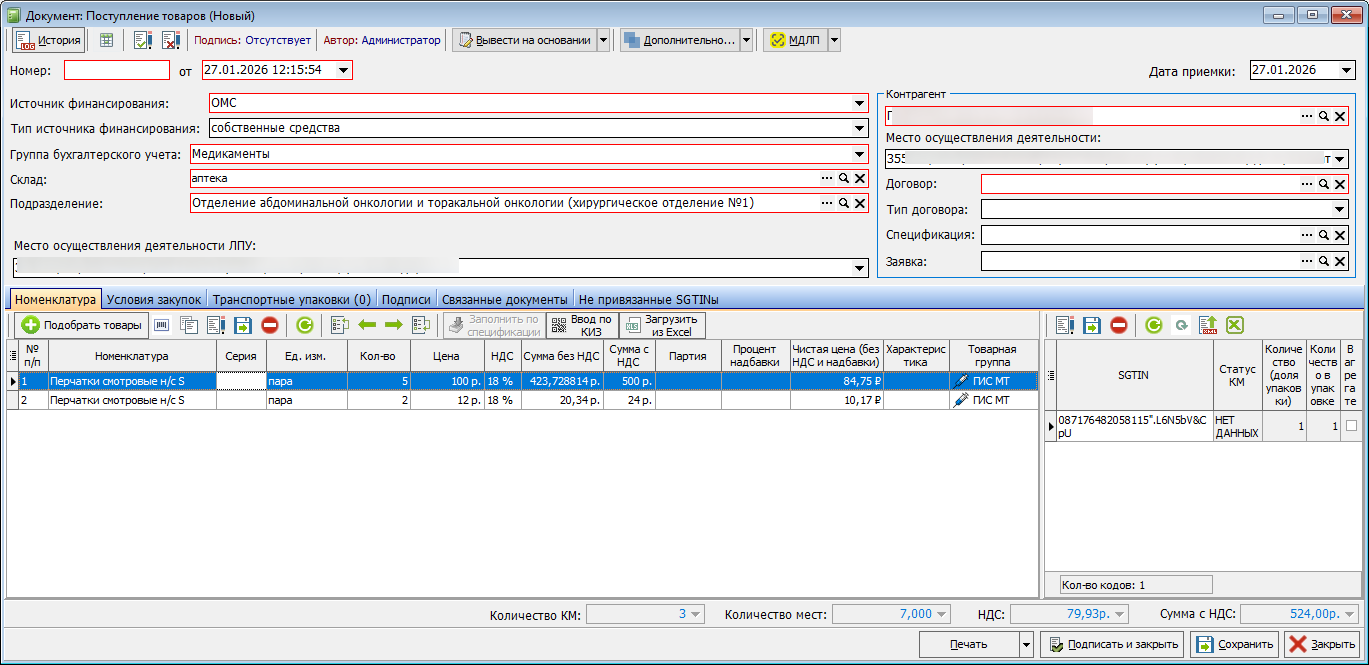The height and width of the screenshot is (665, 1369).
Task: Open the Дата приемки date dropdown
Action: [x=1347, y=71]
